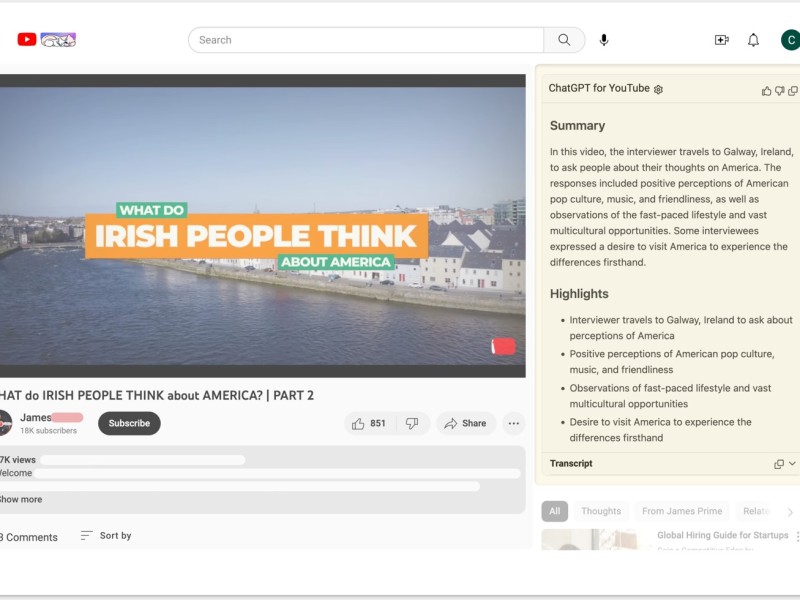The width and height of the screenshot is (800, 600).
Task: Dislike the video
Action: coord(412,423)
